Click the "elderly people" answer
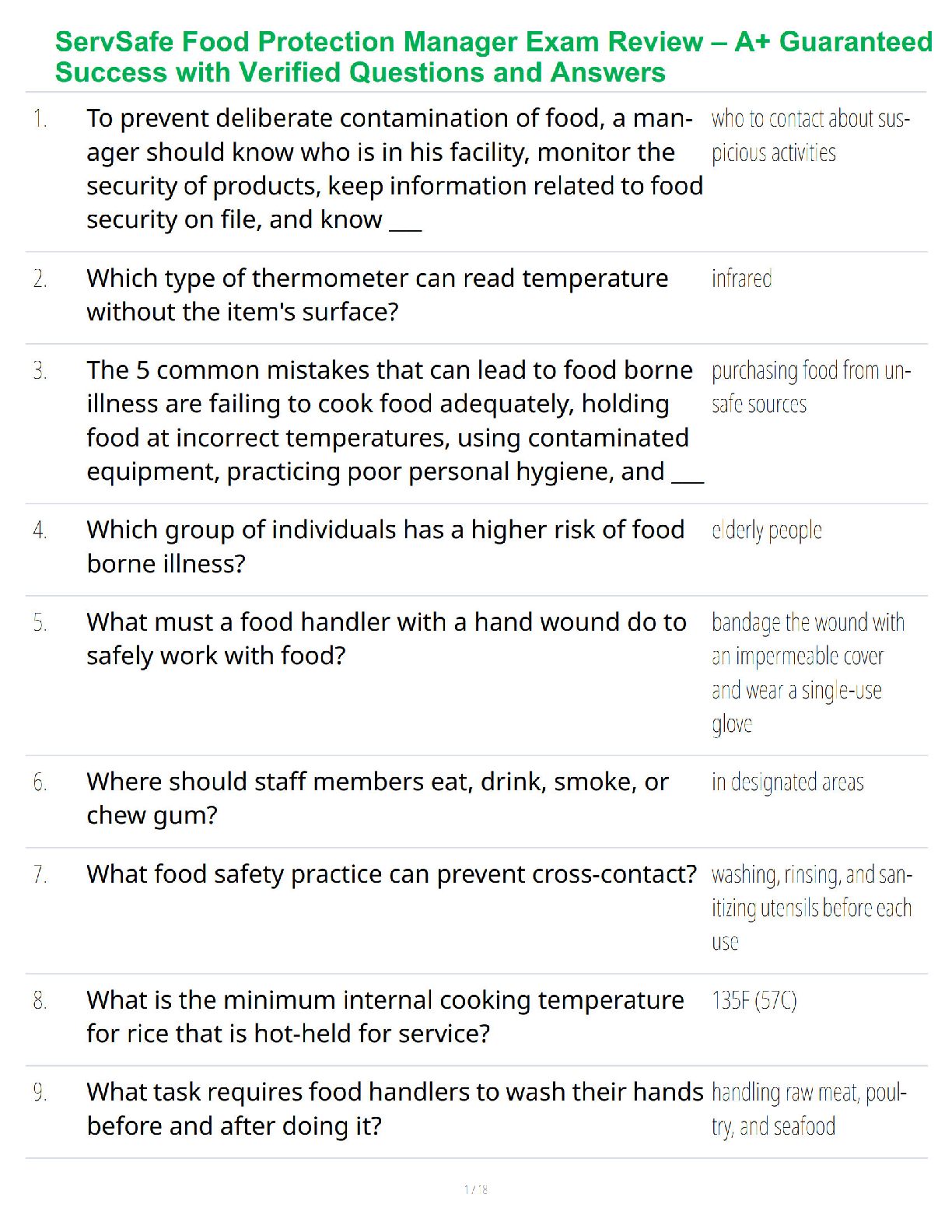 point(766,530)
